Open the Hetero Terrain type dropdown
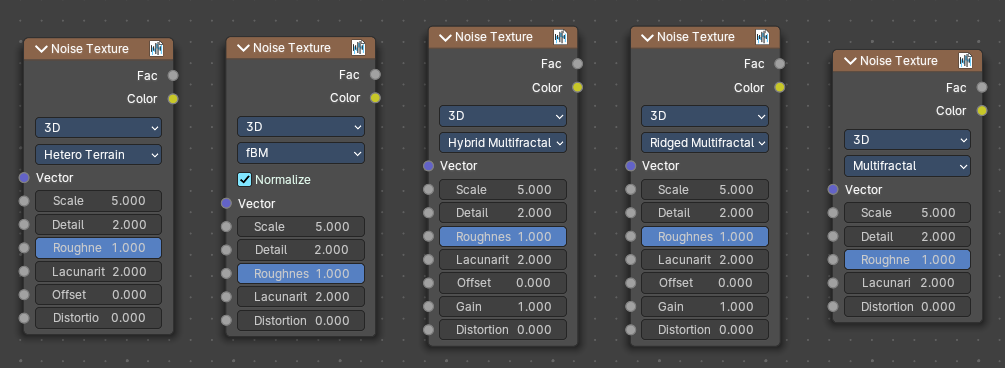Screen dimensions: 1005x368 pyautogui.click(x=99, y=155)
